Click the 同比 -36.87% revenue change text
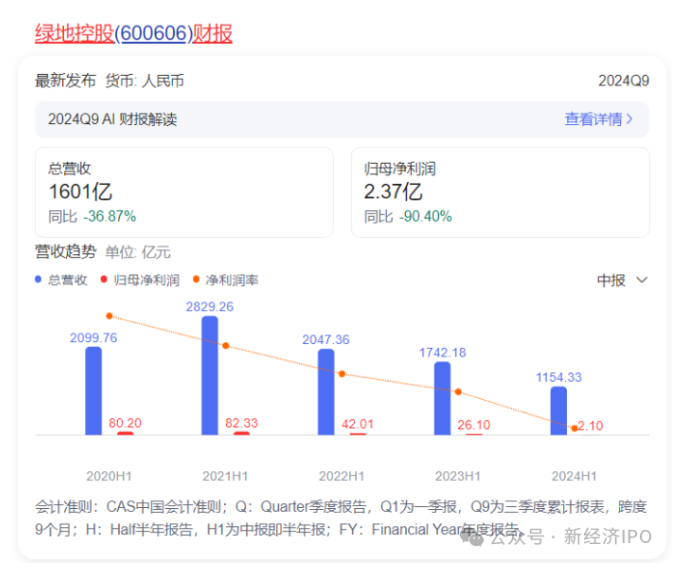Viewport: 680px width, 569px height. pyautogui.click(x=92, y=216)
